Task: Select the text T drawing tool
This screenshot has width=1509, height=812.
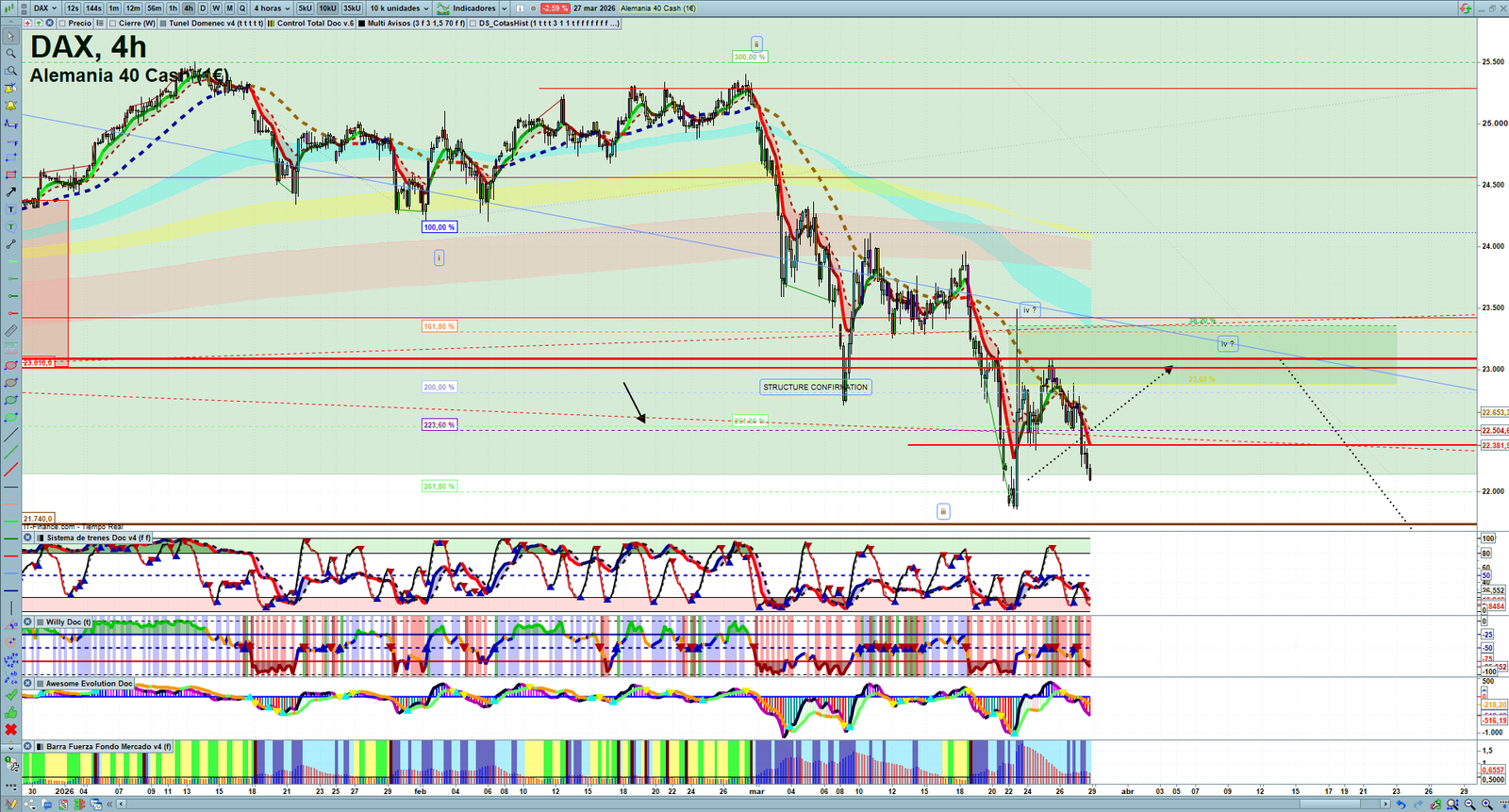Action: 10,209
